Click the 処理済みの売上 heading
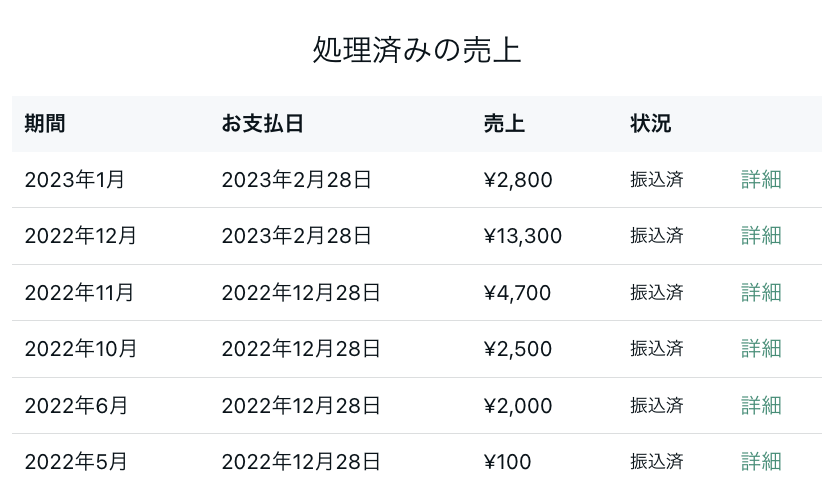Image resolution: width=840 pixels, height=502 pixels. pyautogui.click(x=417, y=50)
